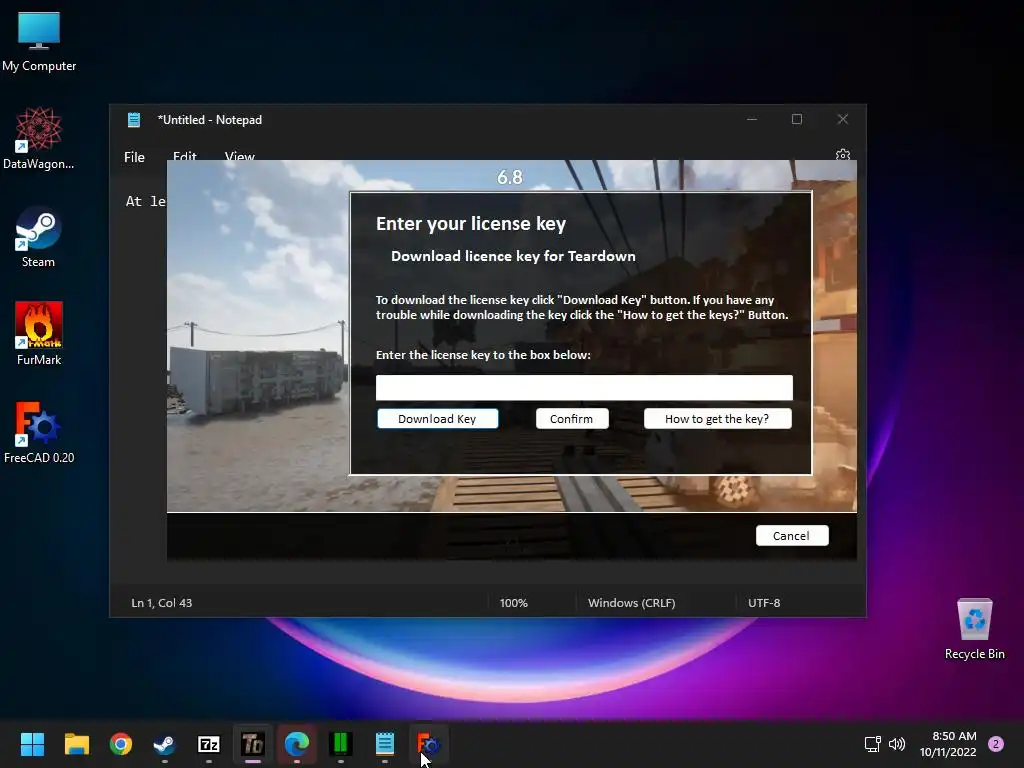Image resolution: width=1024 pixels, height=768 pixels.
Task: Cancel the Teardown installer
Action: point(792,536)
